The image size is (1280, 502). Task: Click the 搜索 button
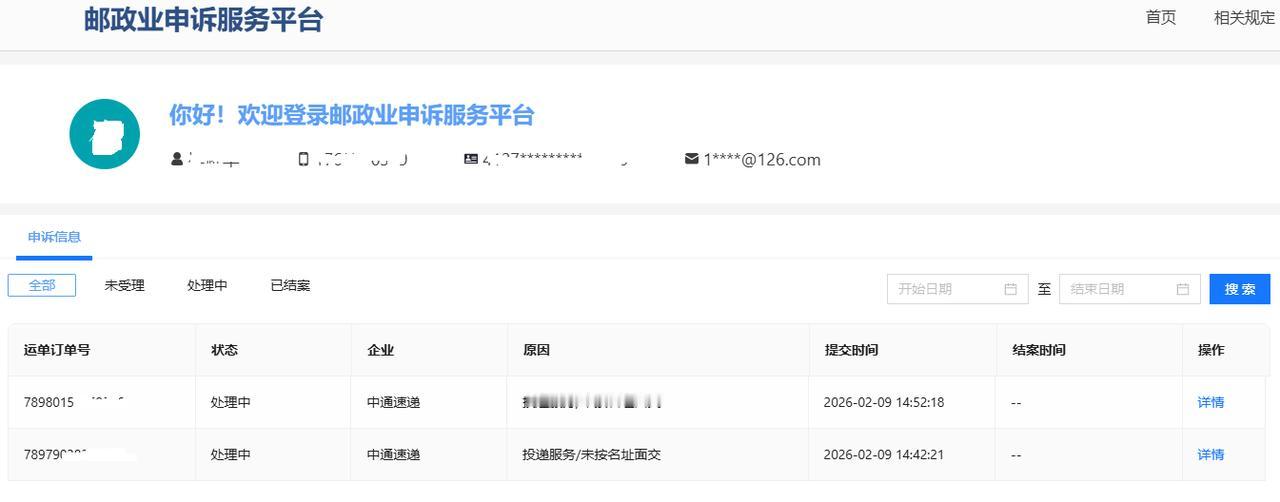pyautogui.click(x=1240, y=289)
